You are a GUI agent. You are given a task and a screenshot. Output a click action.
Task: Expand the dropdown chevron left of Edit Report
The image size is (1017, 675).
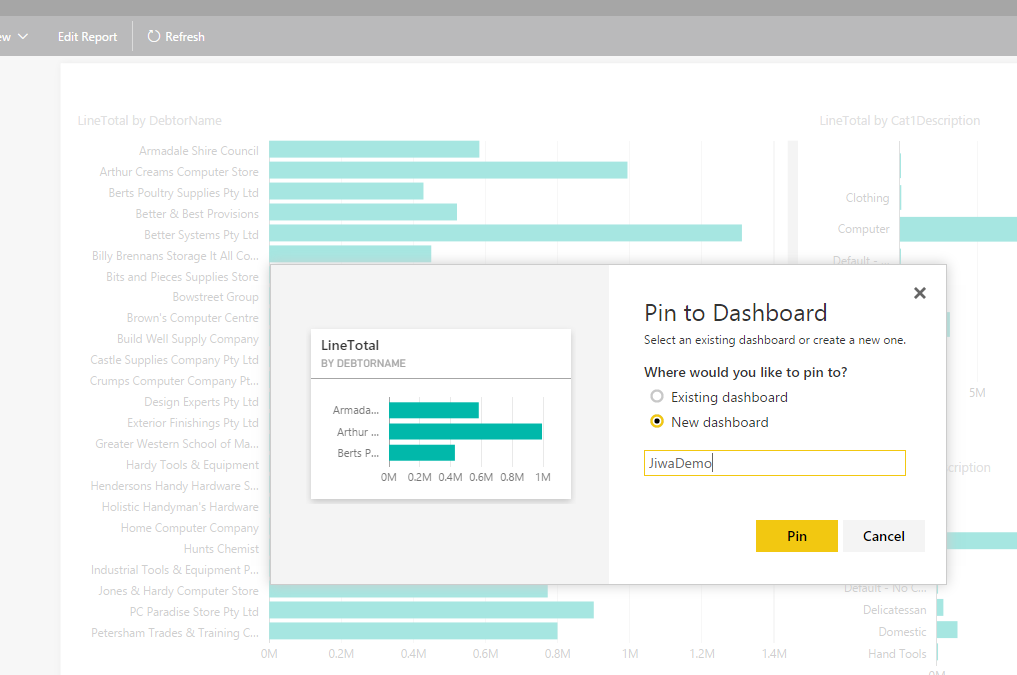coord(22,37)
